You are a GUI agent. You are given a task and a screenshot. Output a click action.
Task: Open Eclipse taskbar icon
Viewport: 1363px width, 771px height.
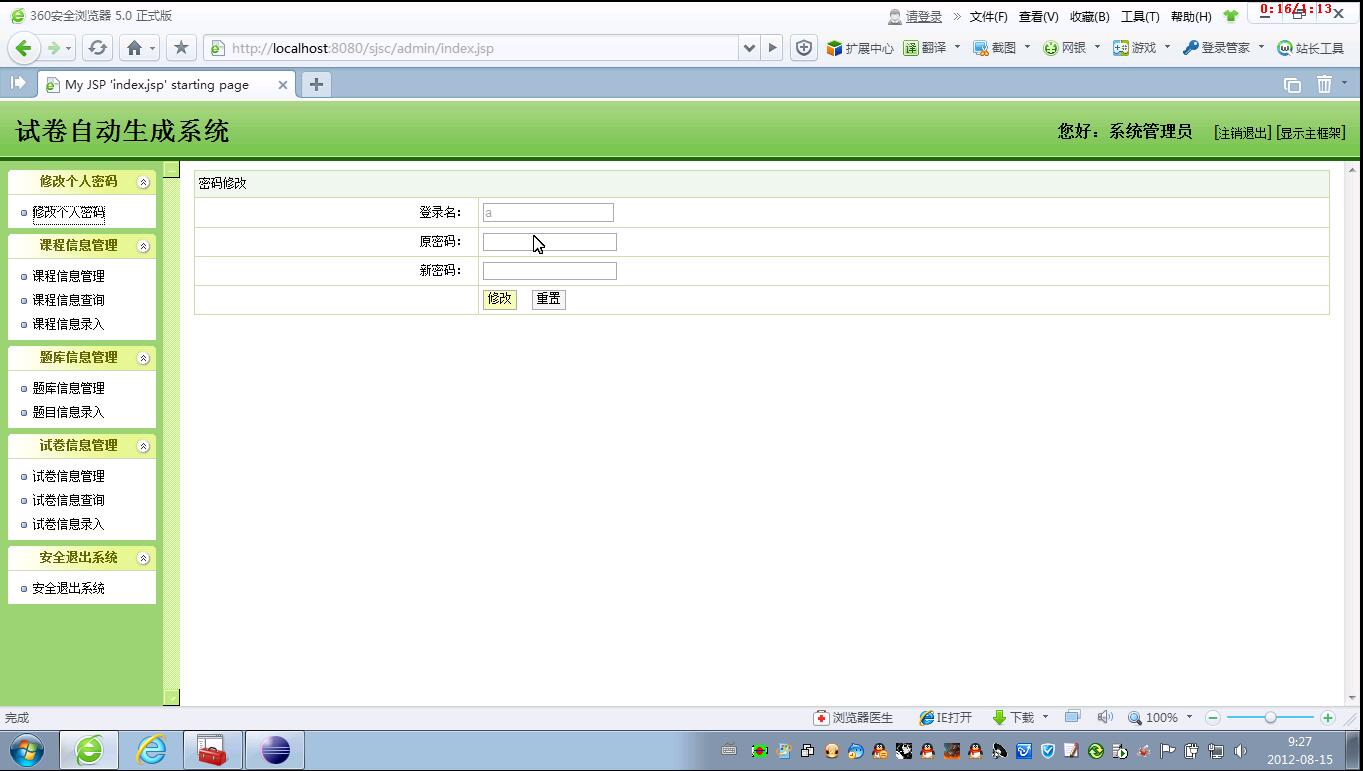tap(275, 750)
